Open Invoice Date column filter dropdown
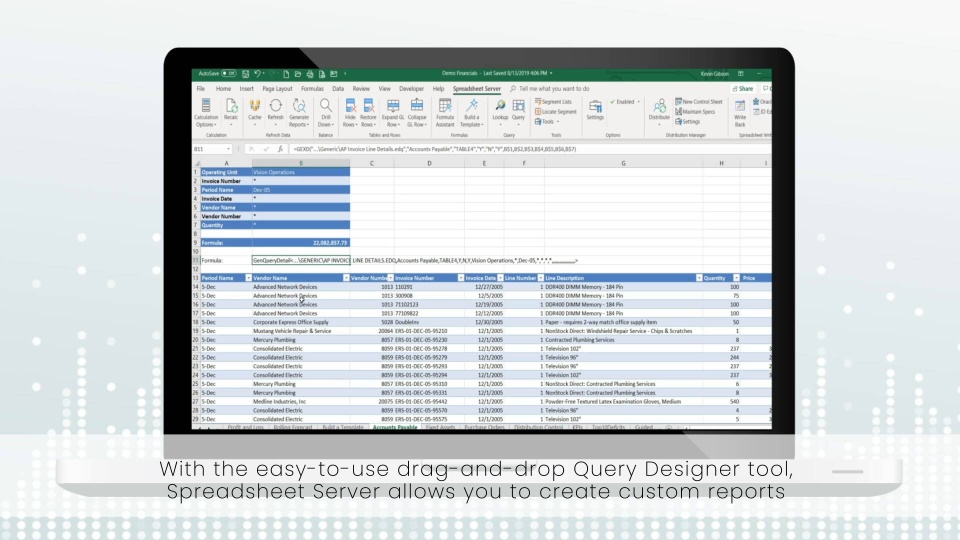The width and height of the screenshot is (960, 540). pos(500,278)
